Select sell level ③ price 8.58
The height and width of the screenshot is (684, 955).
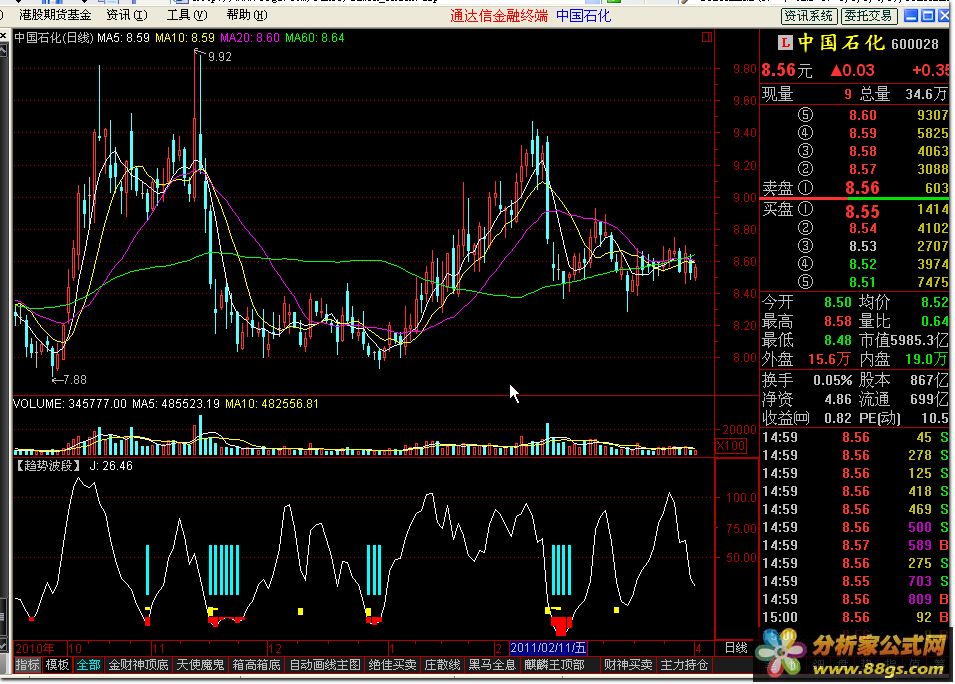point(862,151)
